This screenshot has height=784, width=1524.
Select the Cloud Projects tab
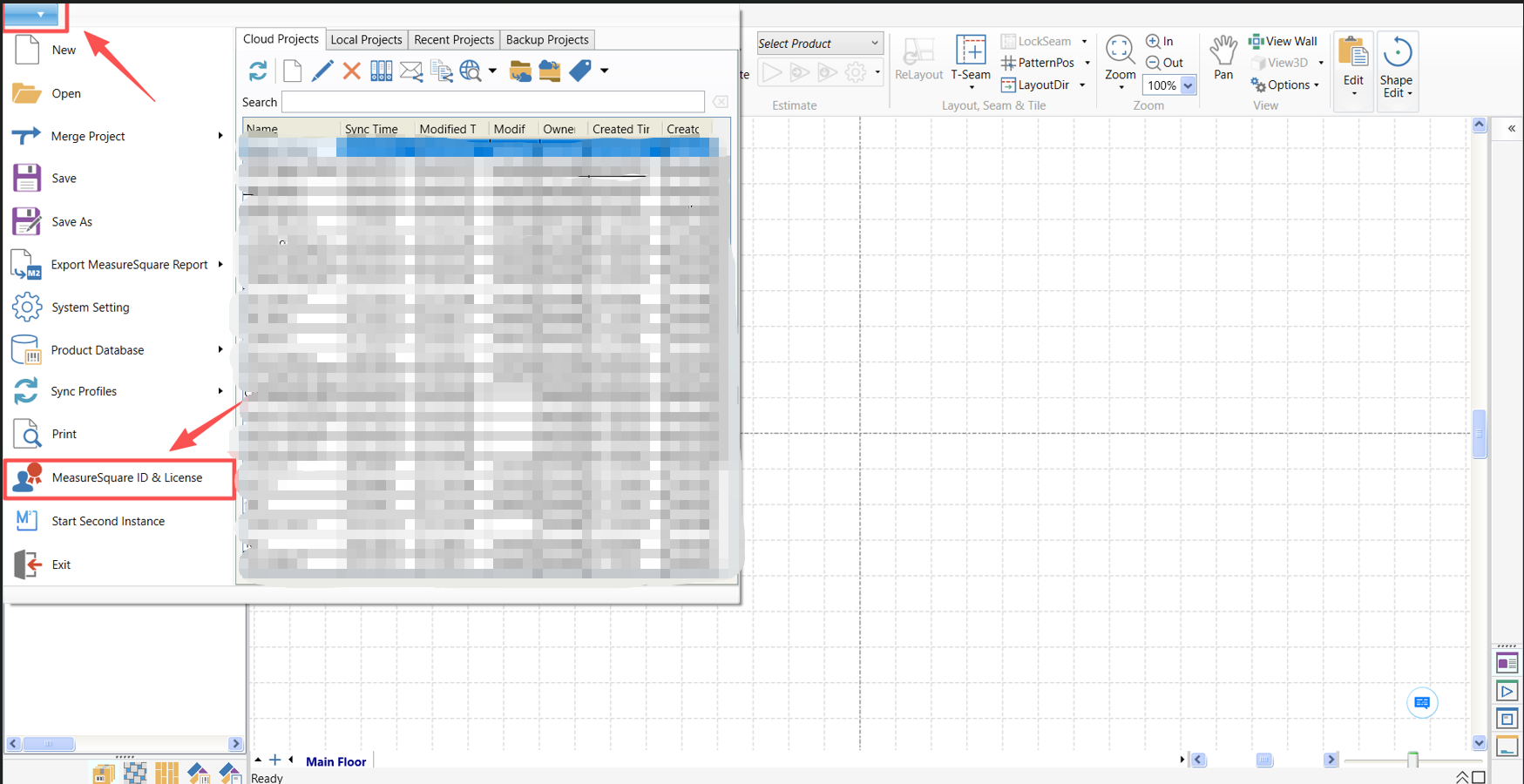coord(281,39)
